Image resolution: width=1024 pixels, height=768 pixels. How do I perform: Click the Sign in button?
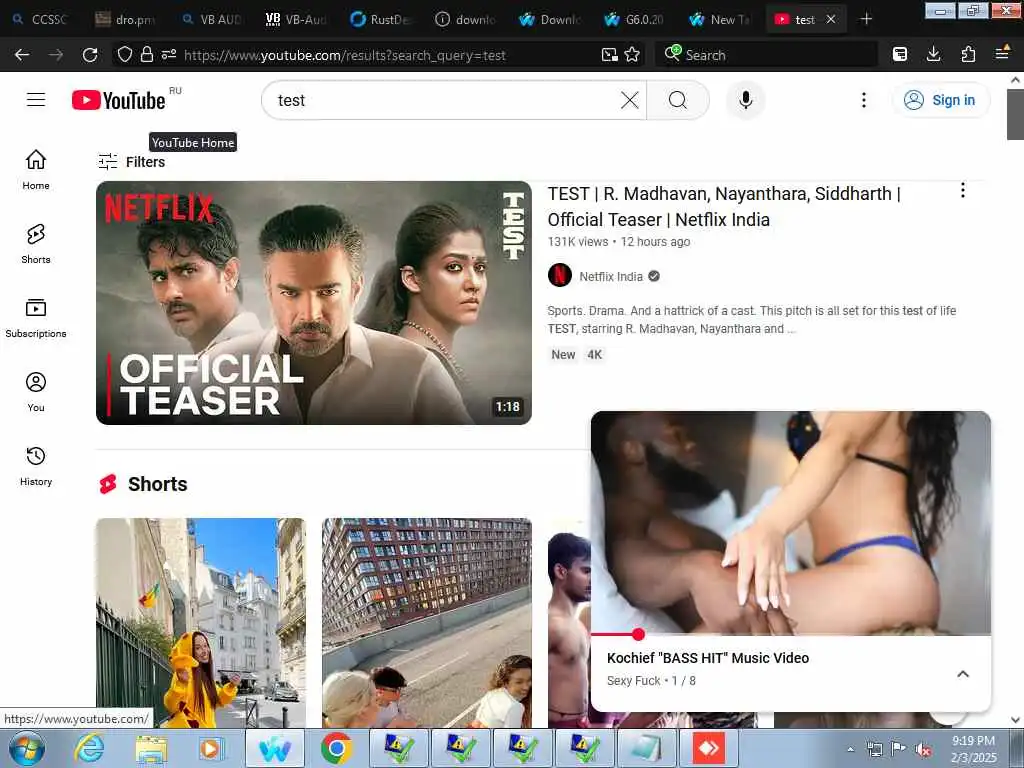point(940,100)
